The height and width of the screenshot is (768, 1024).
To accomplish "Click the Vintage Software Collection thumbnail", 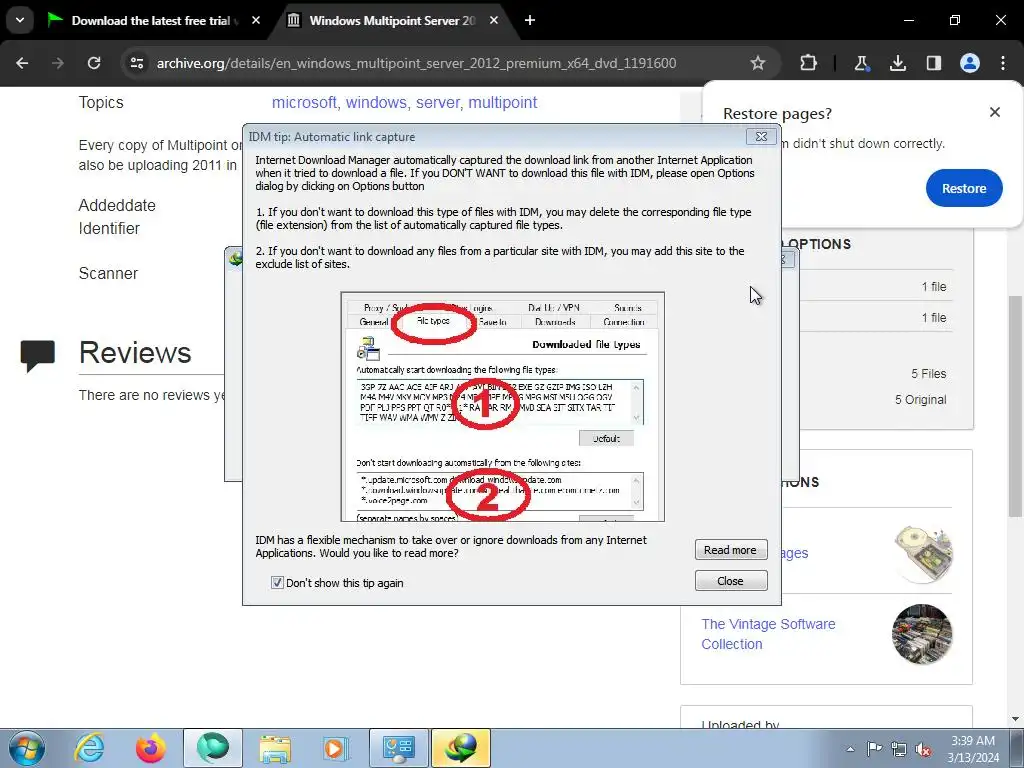I will 922,634.
